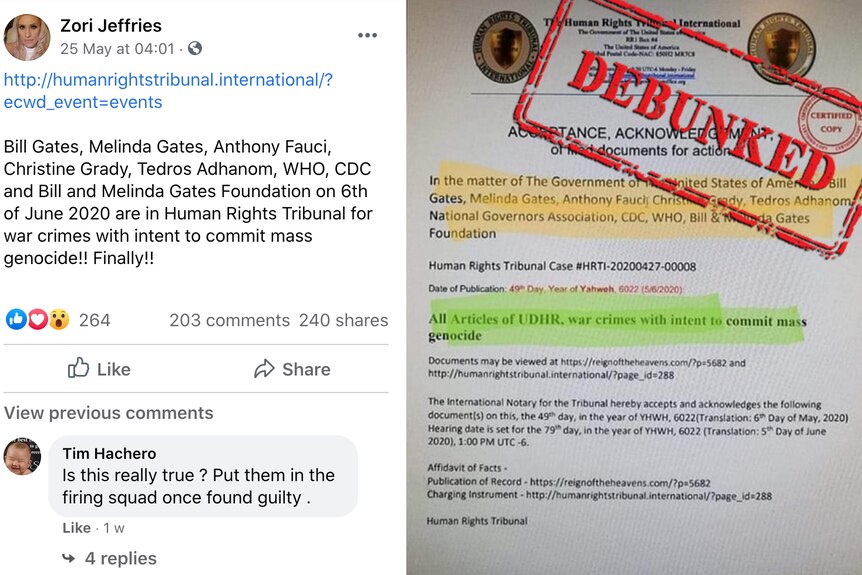
Task: Open the debunked document image
Action: point(634,288)
